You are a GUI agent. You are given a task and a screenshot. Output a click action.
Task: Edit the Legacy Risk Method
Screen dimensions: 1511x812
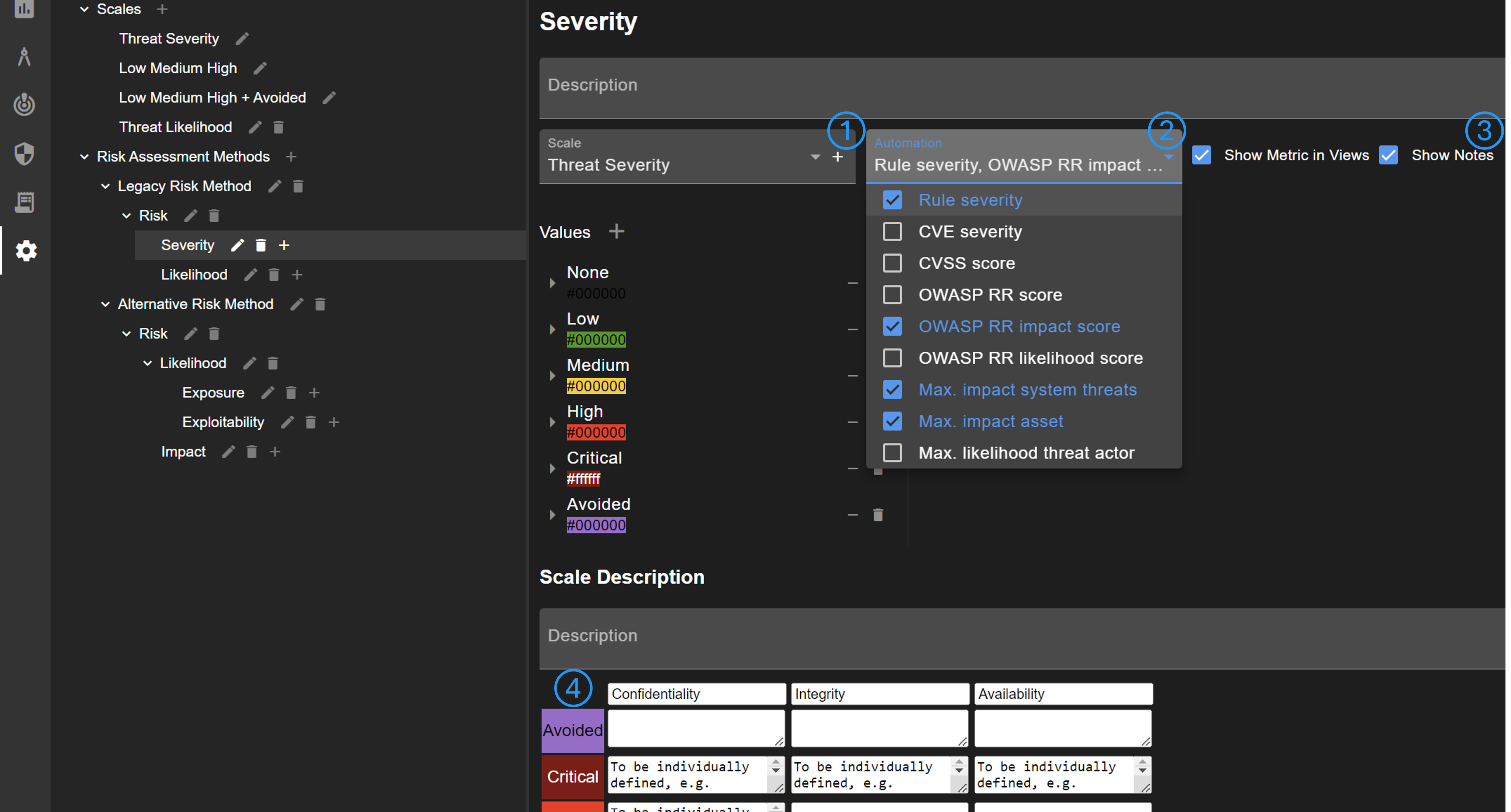[275, 186]
